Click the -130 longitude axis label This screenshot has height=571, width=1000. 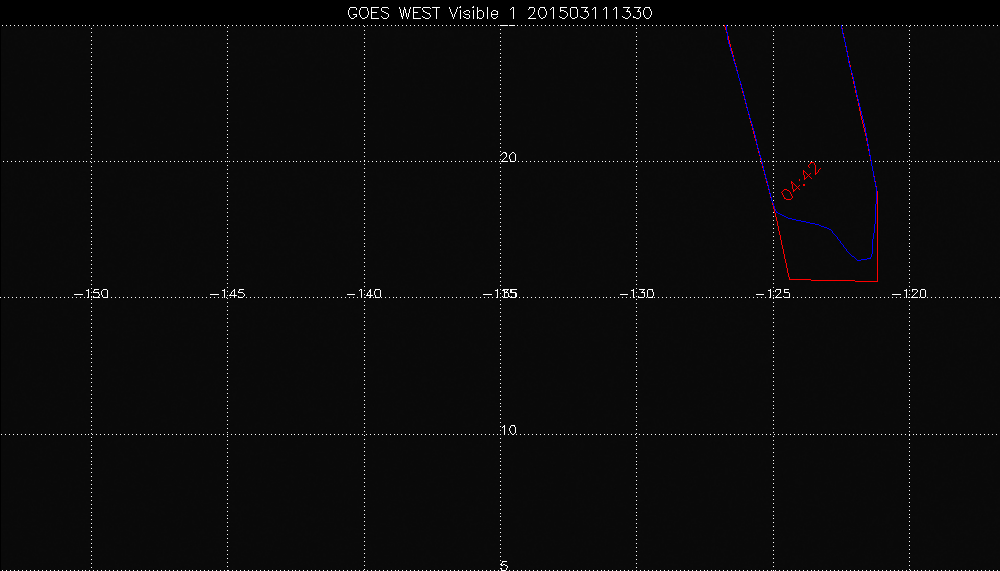click(637, 294)
